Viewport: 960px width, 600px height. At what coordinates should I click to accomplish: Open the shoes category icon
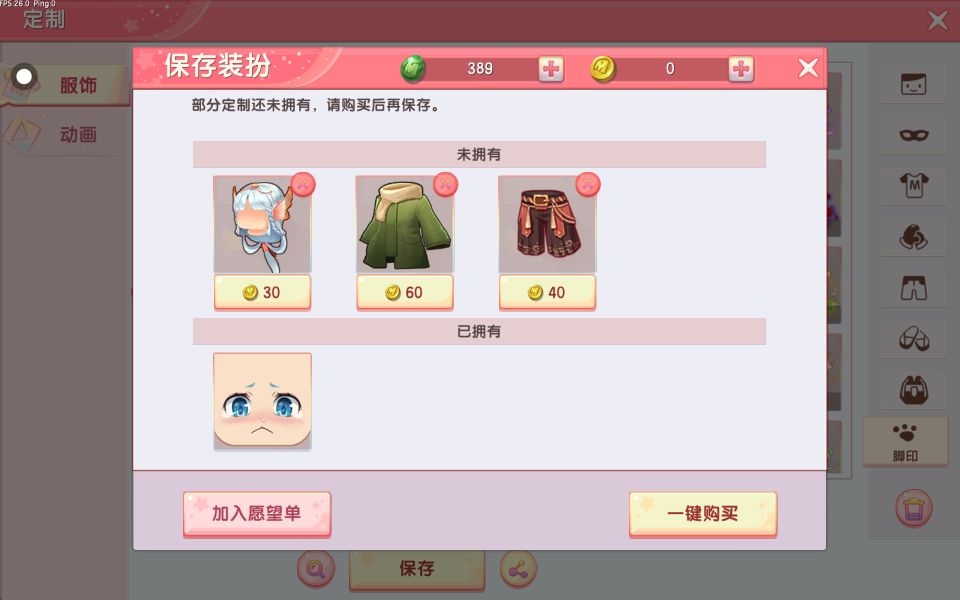click(x=913, y=339)
